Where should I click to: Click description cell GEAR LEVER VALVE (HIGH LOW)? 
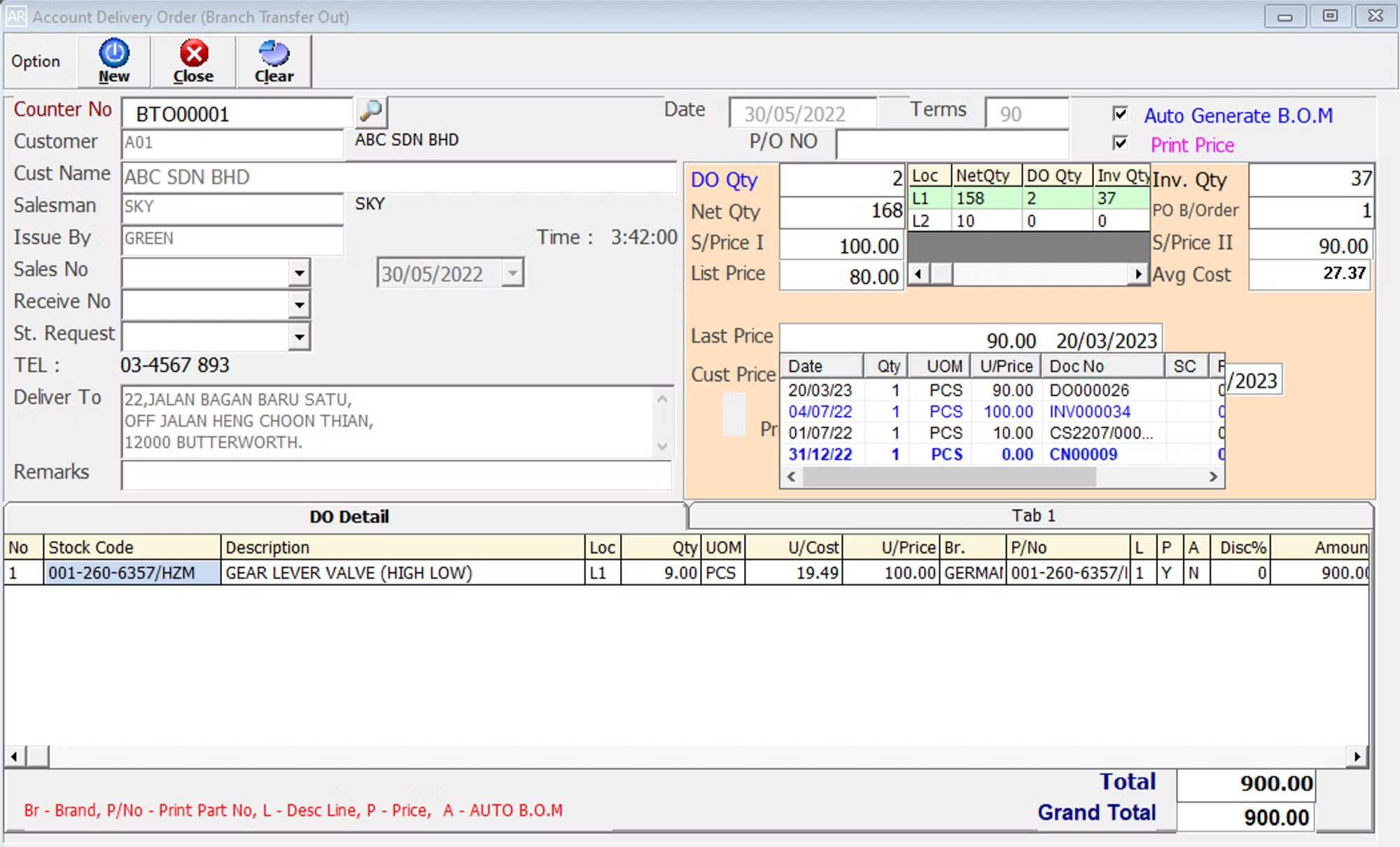[x=402, y=573]
